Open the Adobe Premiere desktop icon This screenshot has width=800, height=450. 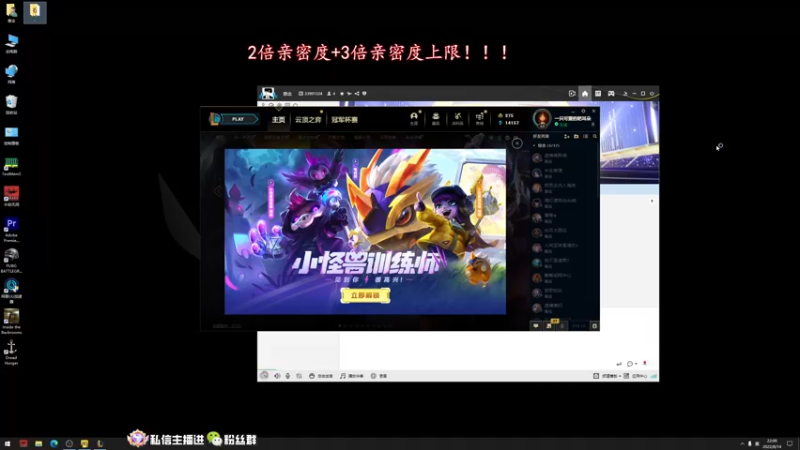tap(11, 230)
